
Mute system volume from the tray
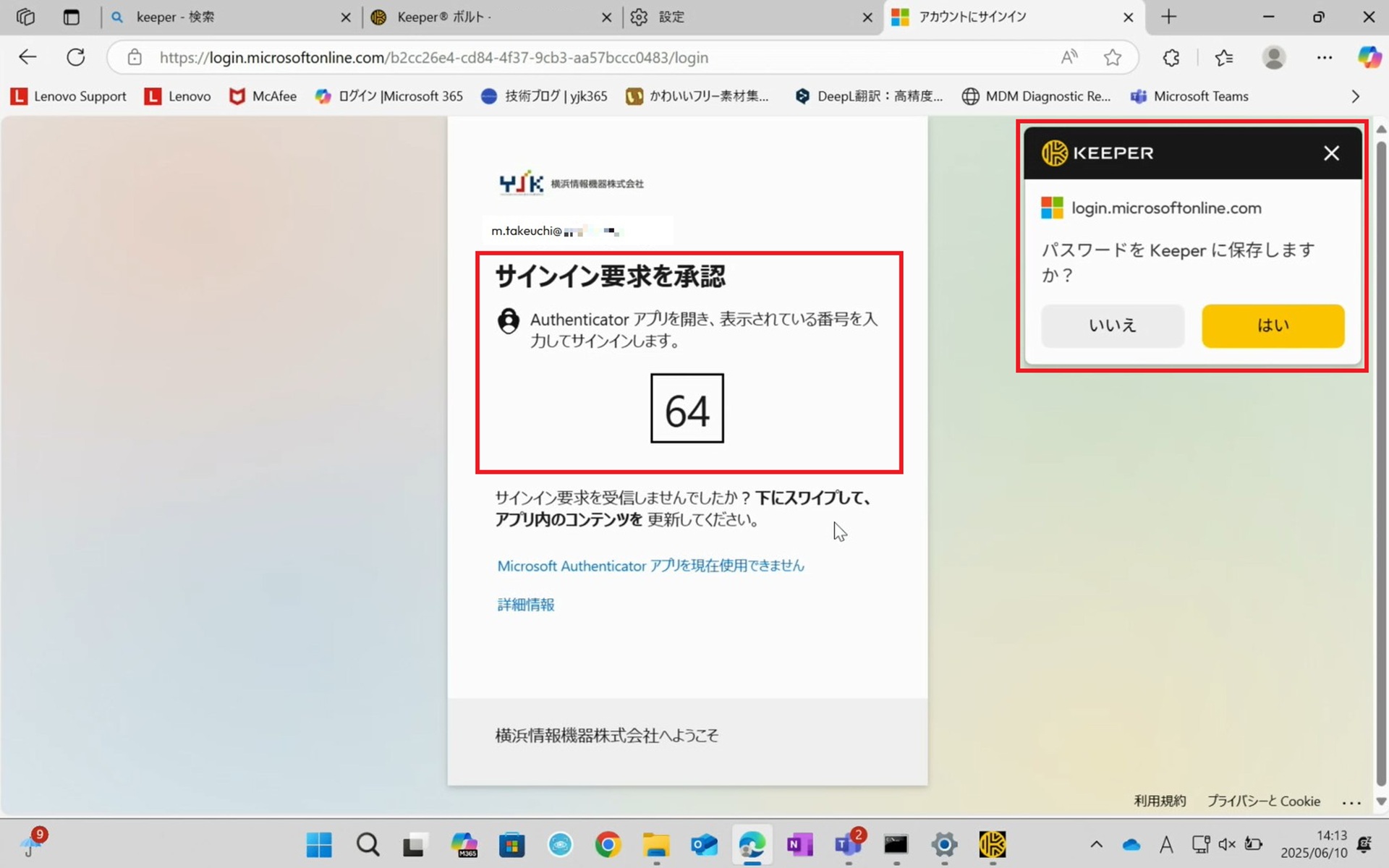click(x=1226, y=843)
